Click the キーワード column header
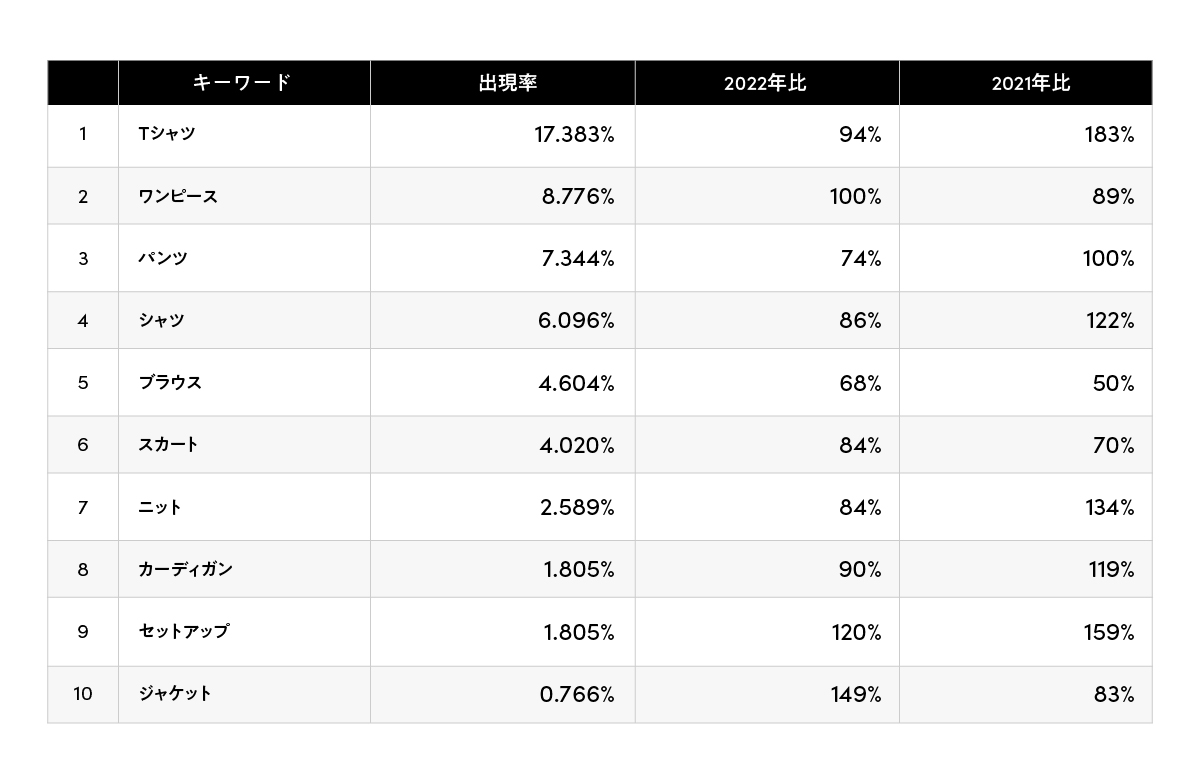This screenshot has height=784, width=1200. pyautogui.click(x=242, y=83)
